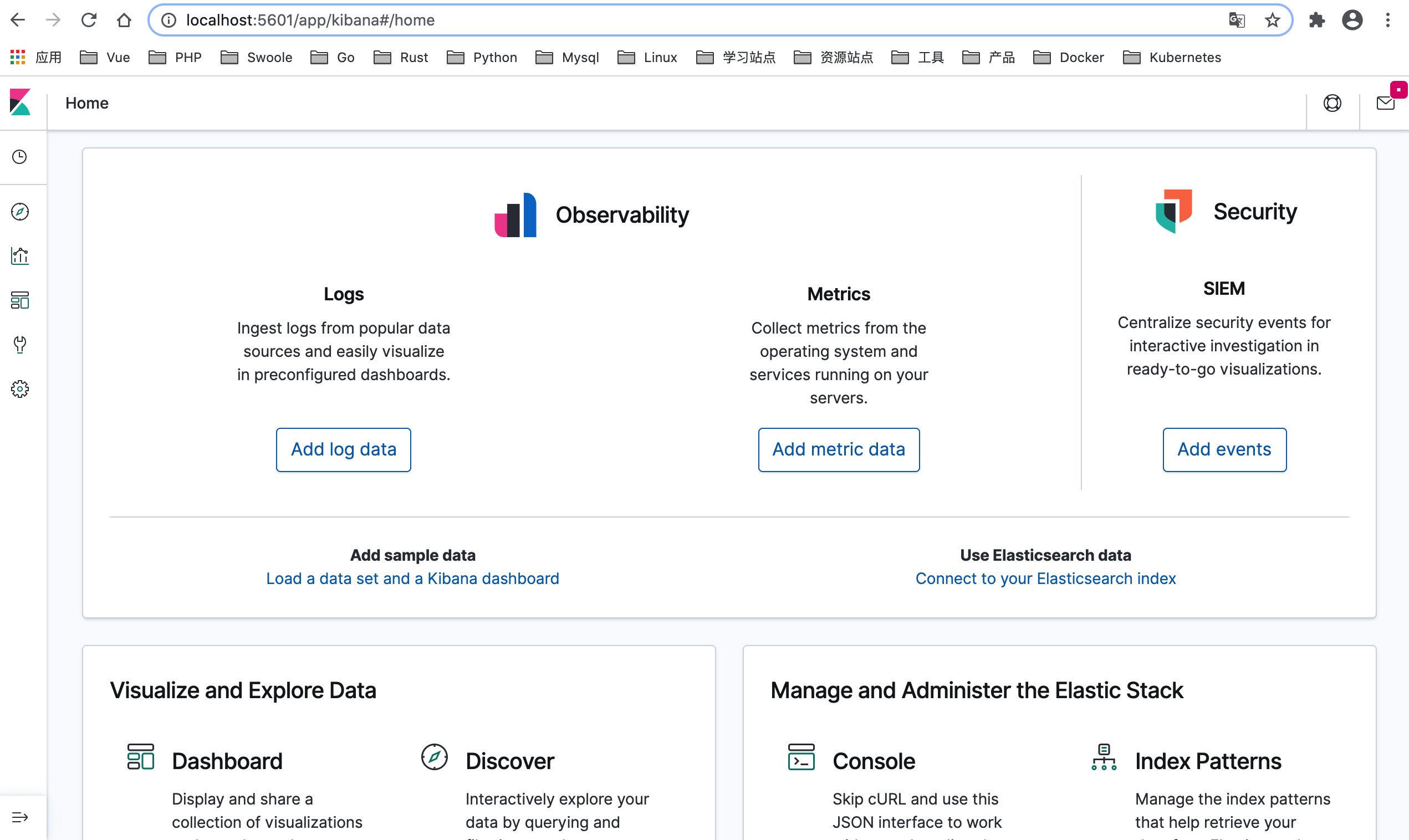Click Add log data button
The width and height of the screenshot is (1409, 840).
click(x=344, y=449)
